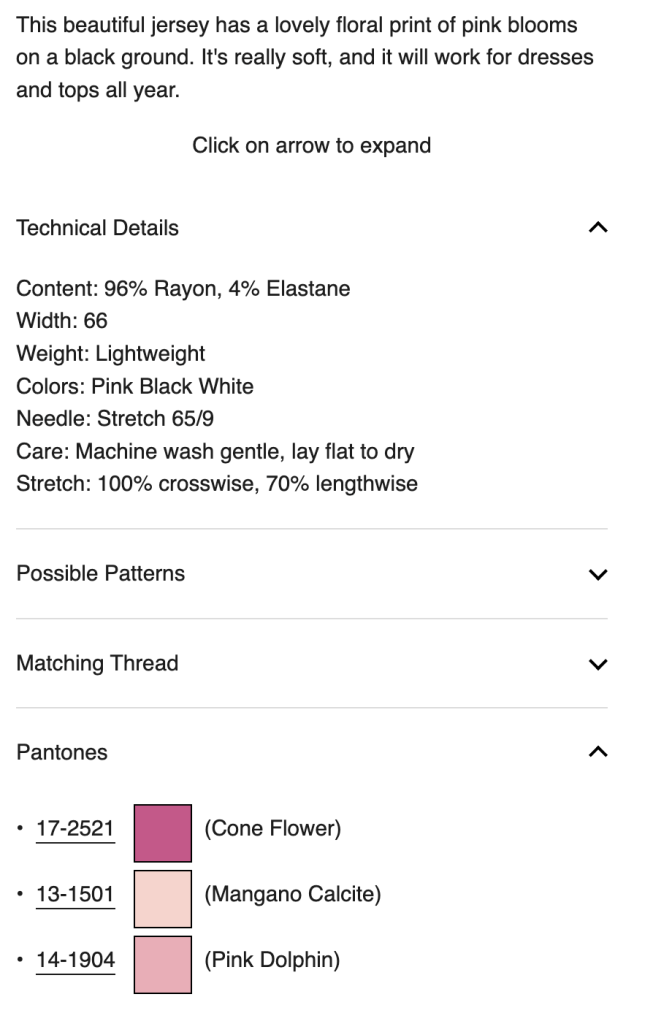
Task: Click the Pink Dolphin color swatch
Action: pos(162,964)
